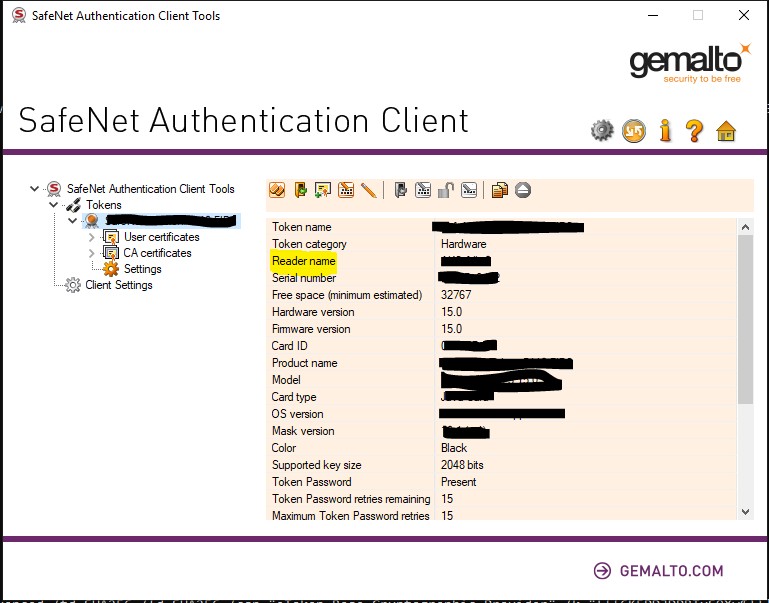Expand the User certificates node

pos(92,237)
